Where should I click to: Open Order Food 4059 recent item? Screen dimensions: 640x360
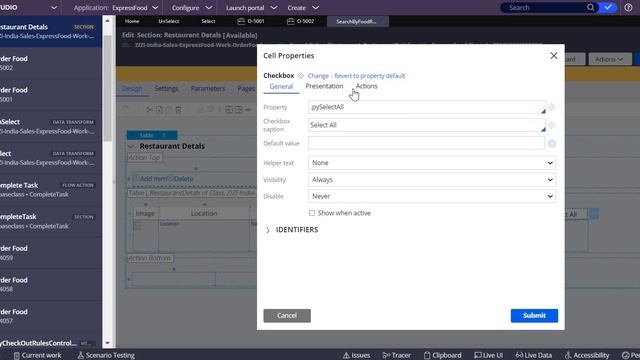50,253
